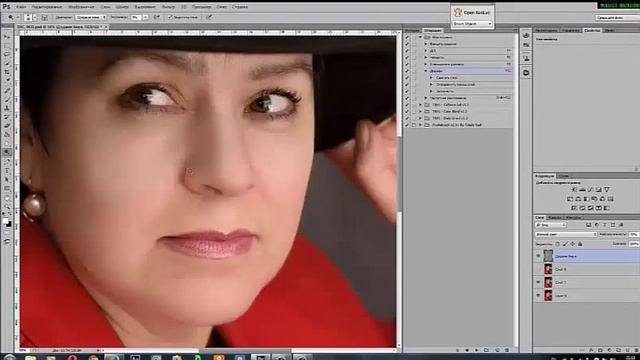This screenshot has height=360, width=640.
Task: Add an Invert adjustment layer
Action: pyautogui.click(x=574, y=208)
